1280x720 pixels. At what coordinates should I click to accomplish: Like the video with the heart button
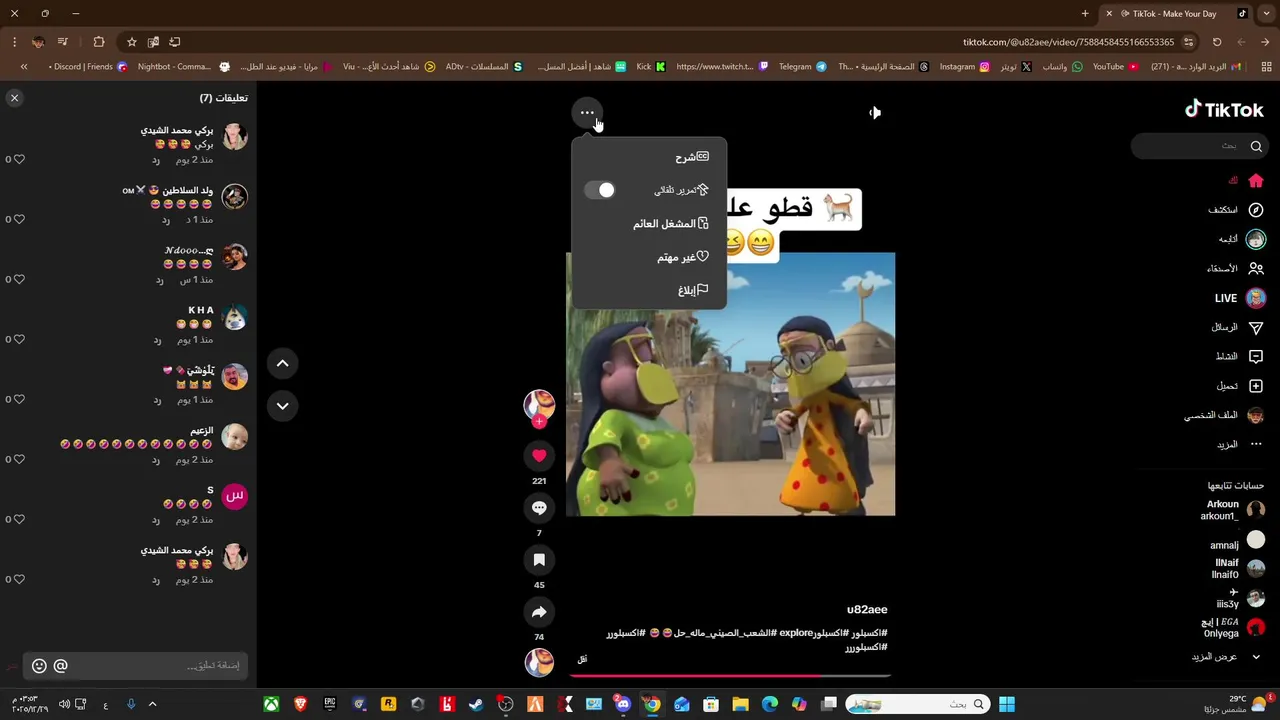539,456
